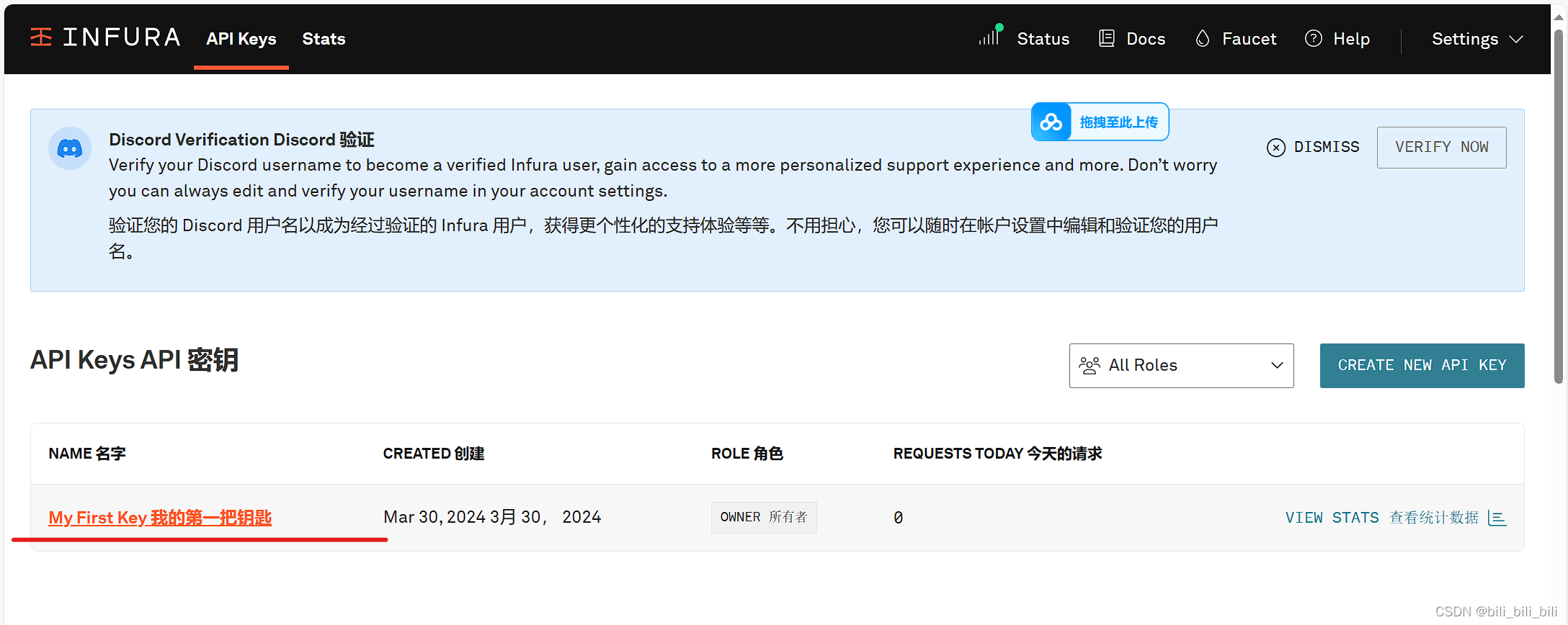Click the dismiss circle-x icon

click(1275, 148)
